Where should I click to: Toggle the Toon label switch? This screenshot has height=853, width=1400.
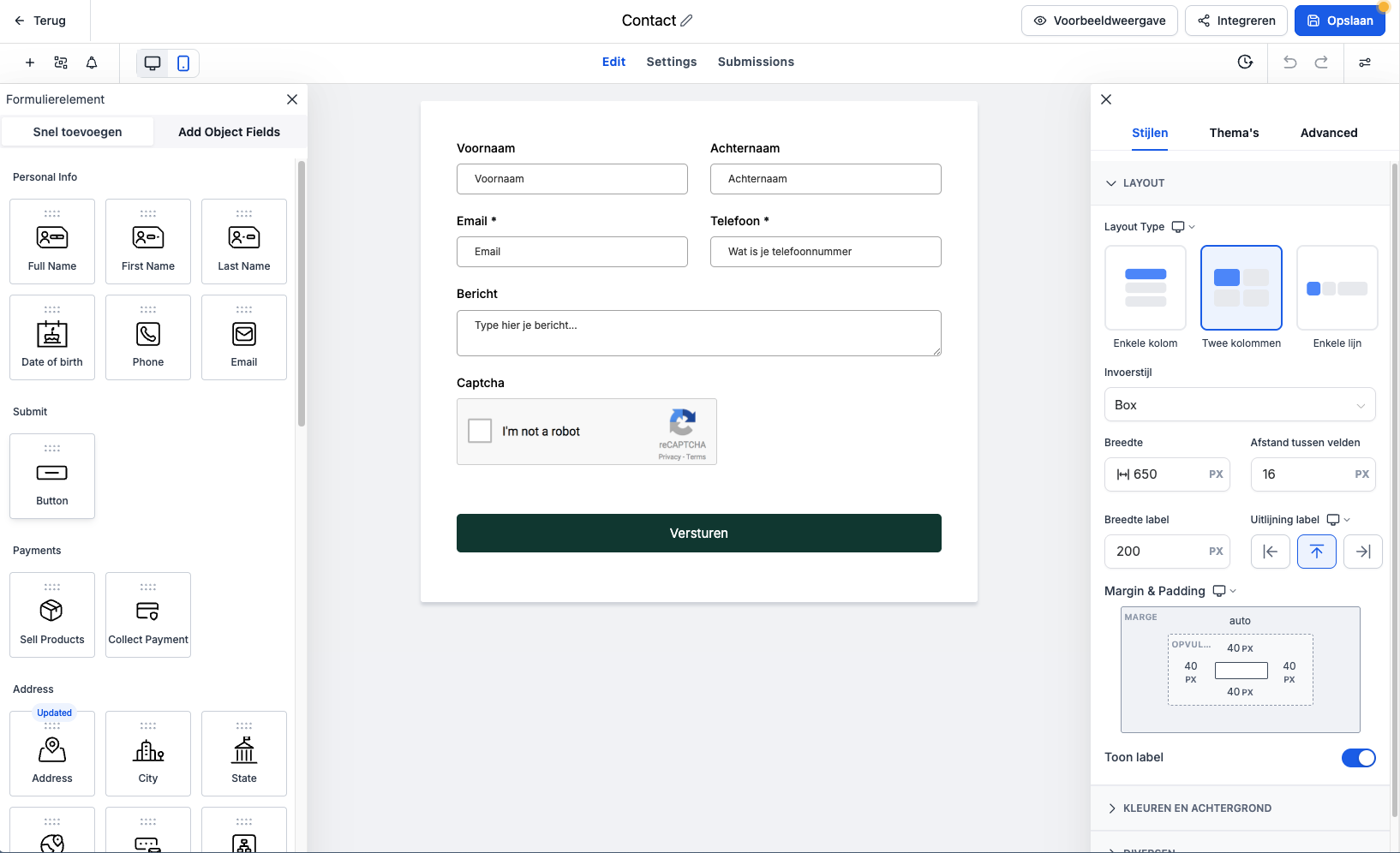pyautogui.click(x=1358, y=758)
